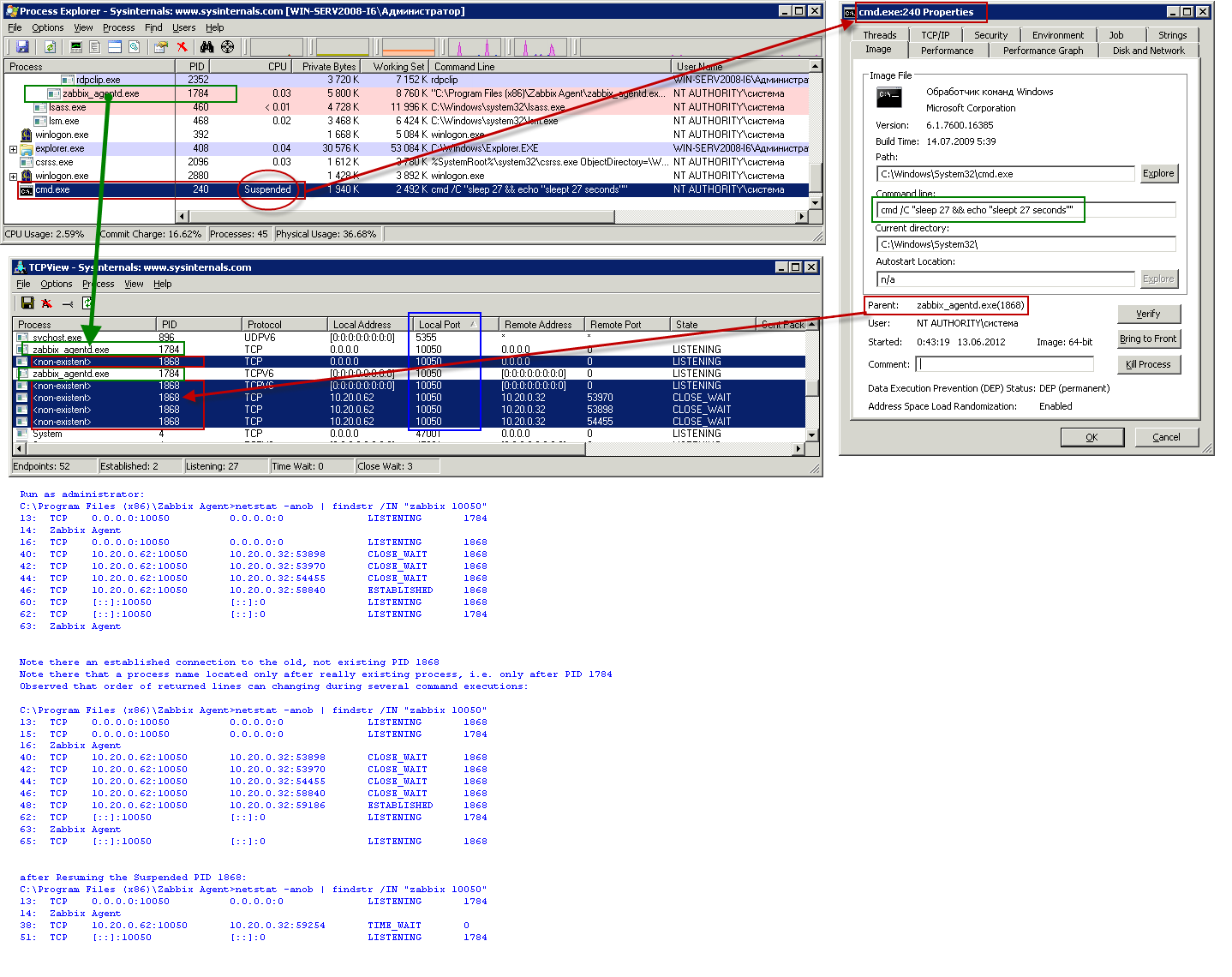
Task: Sort by CPU column header in Process Explorer
Action: coord(249,66)
